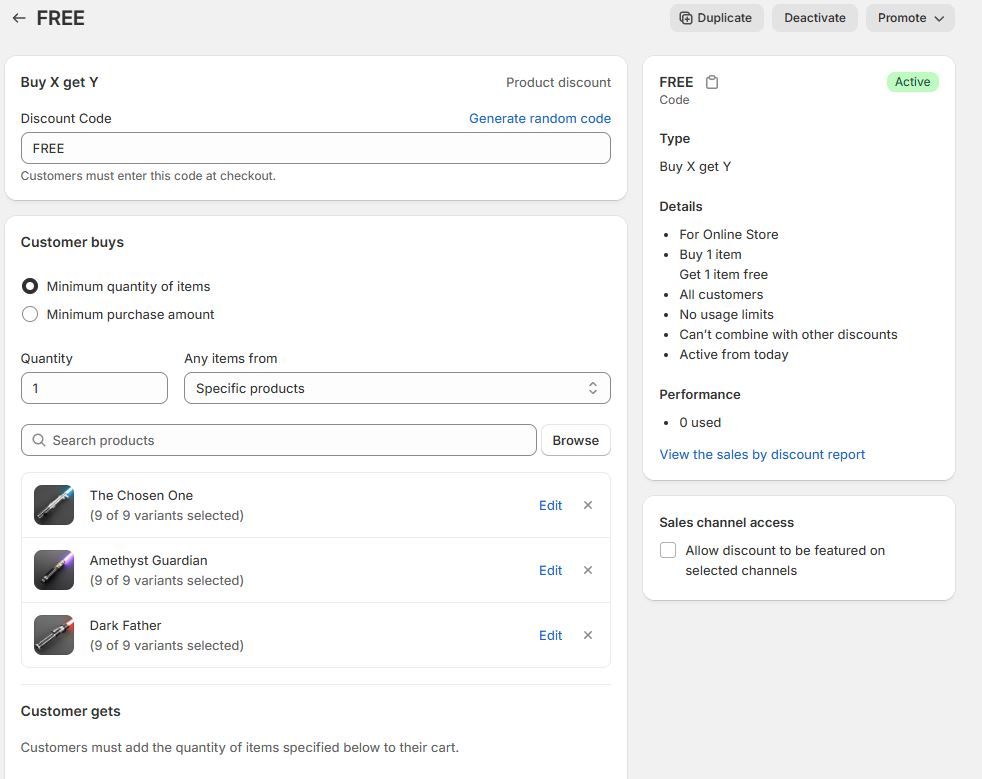Select Minimum purchase amount option
The height and width of the screenshot is (779, 982).
[30, 314]
